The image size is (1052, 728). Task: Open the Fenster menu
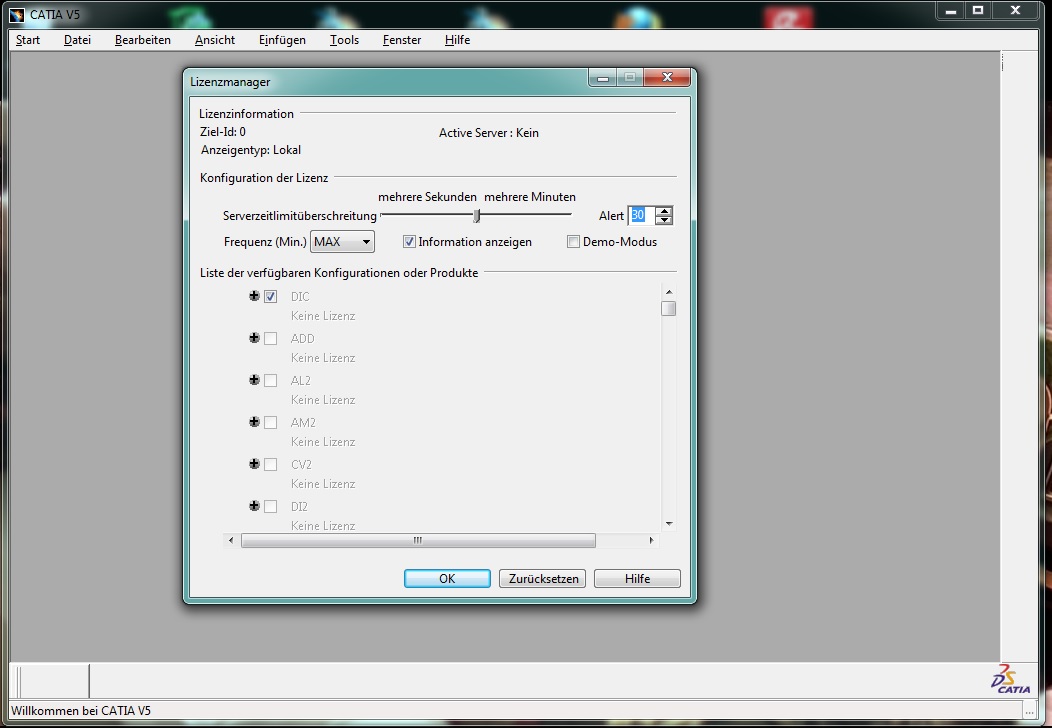click(402, 40)
